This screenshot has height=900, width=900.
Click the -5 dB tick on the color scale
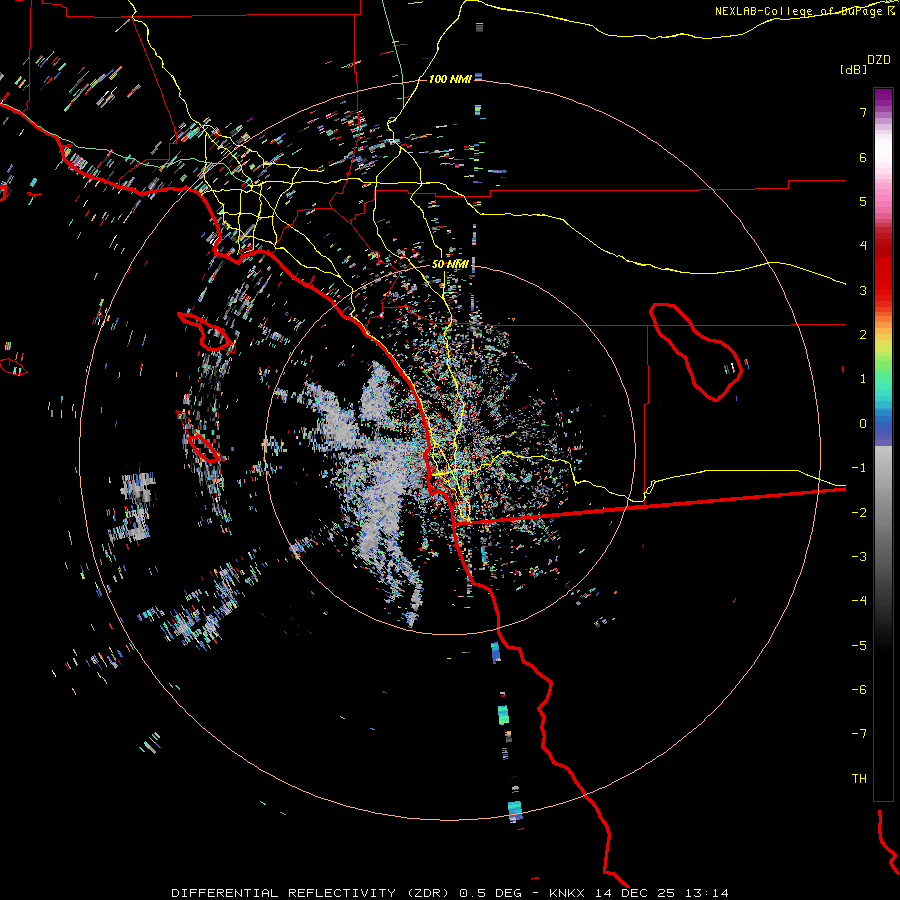click(859, 646)
